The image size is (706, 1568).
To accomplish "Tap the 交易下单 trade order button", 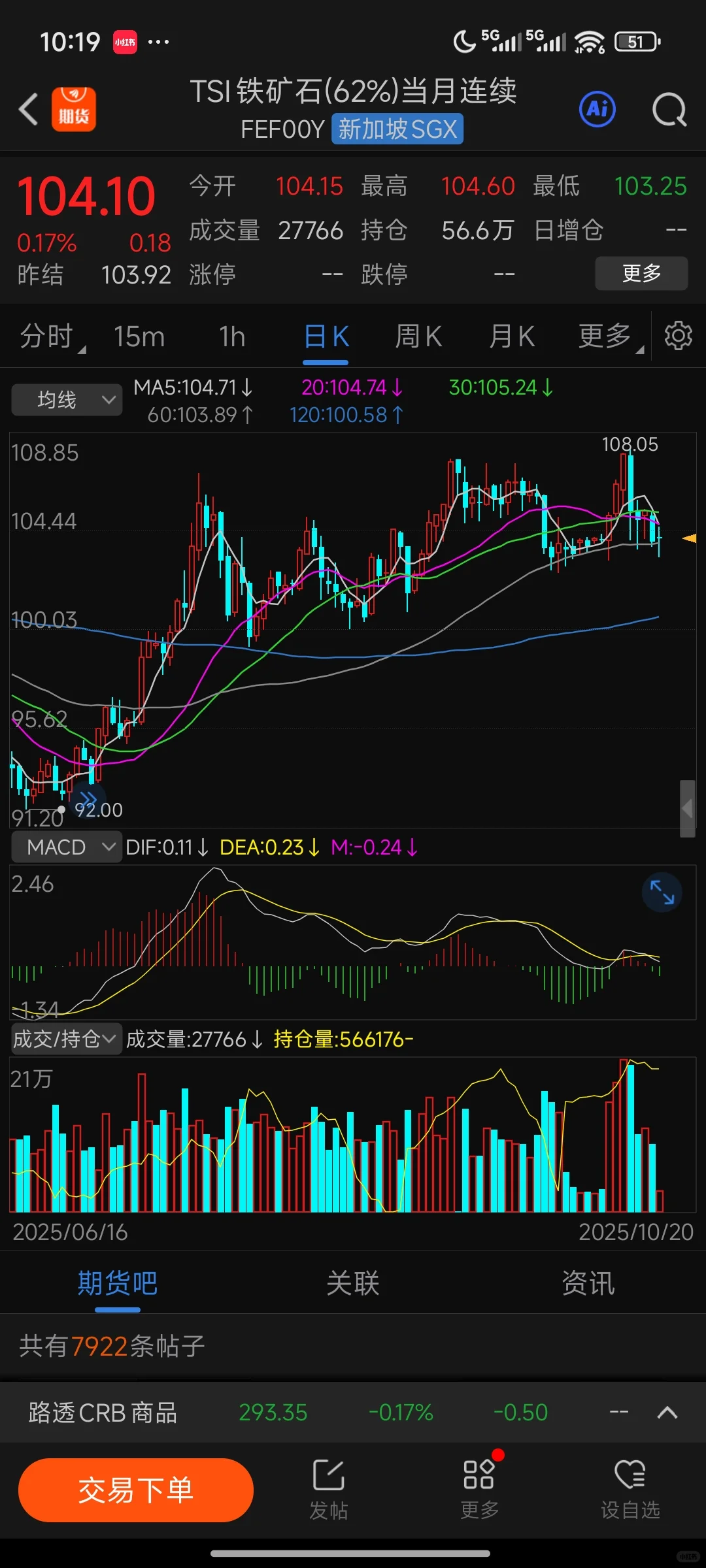I will [x=136, y=1490].
